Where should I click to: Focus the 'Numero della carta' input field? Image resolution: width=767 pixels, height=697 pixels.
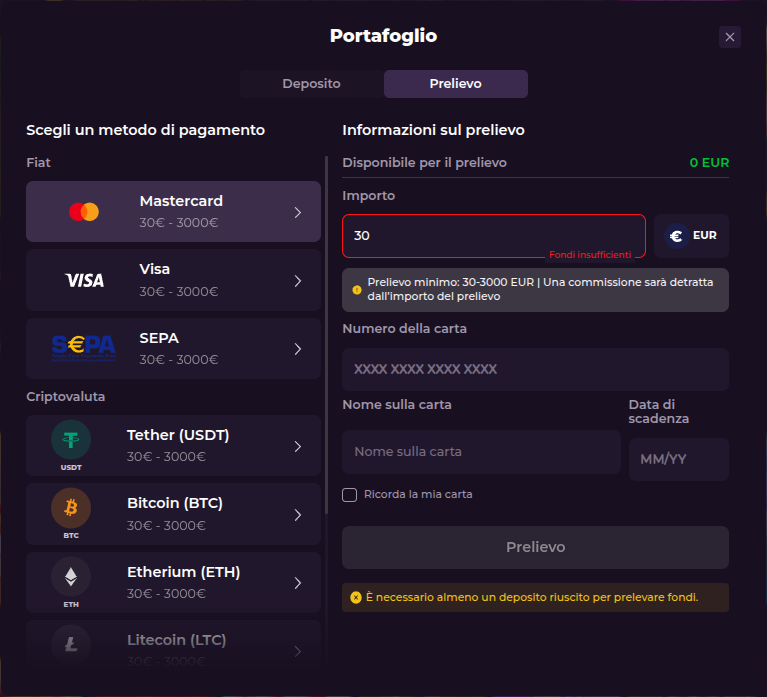pyautogui.click(x=535, y=369)
